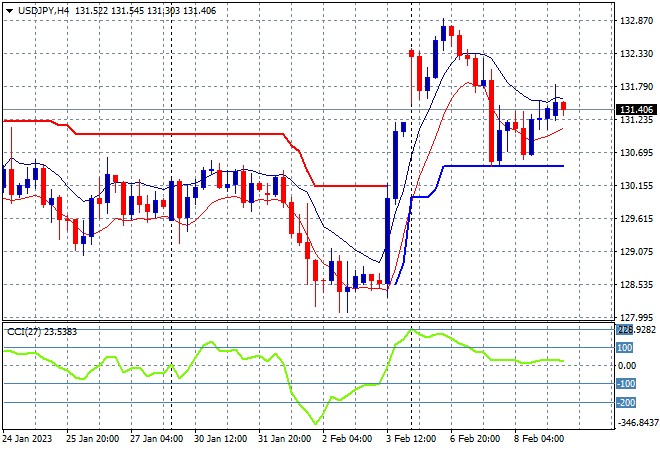Click the 132.870 price scale label
The image size is (660, 450).
tap(636, 21)
